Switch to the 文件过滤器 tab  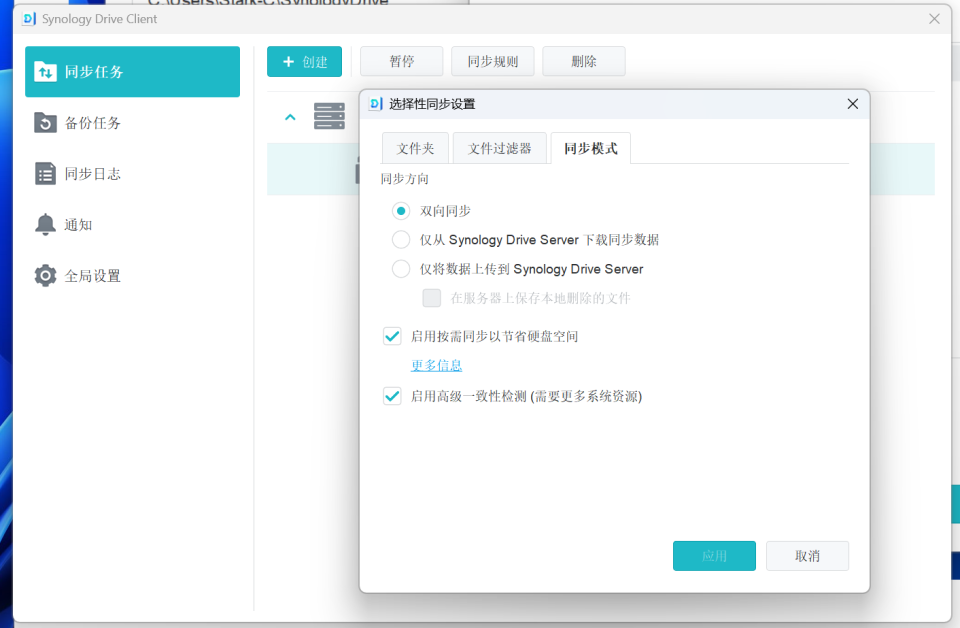(499, 148)
